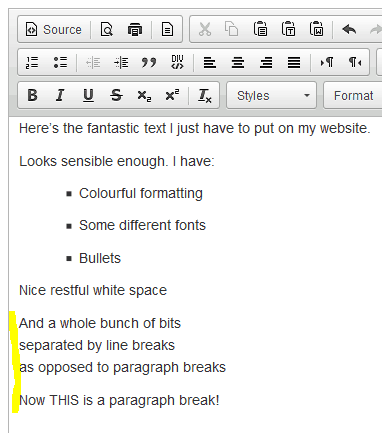The height and width of the screenshot is (433, 382).
Task: Click line 'Now THIS is a paragraph break!'
Action: pyautogui.click(x=119, y=400)
